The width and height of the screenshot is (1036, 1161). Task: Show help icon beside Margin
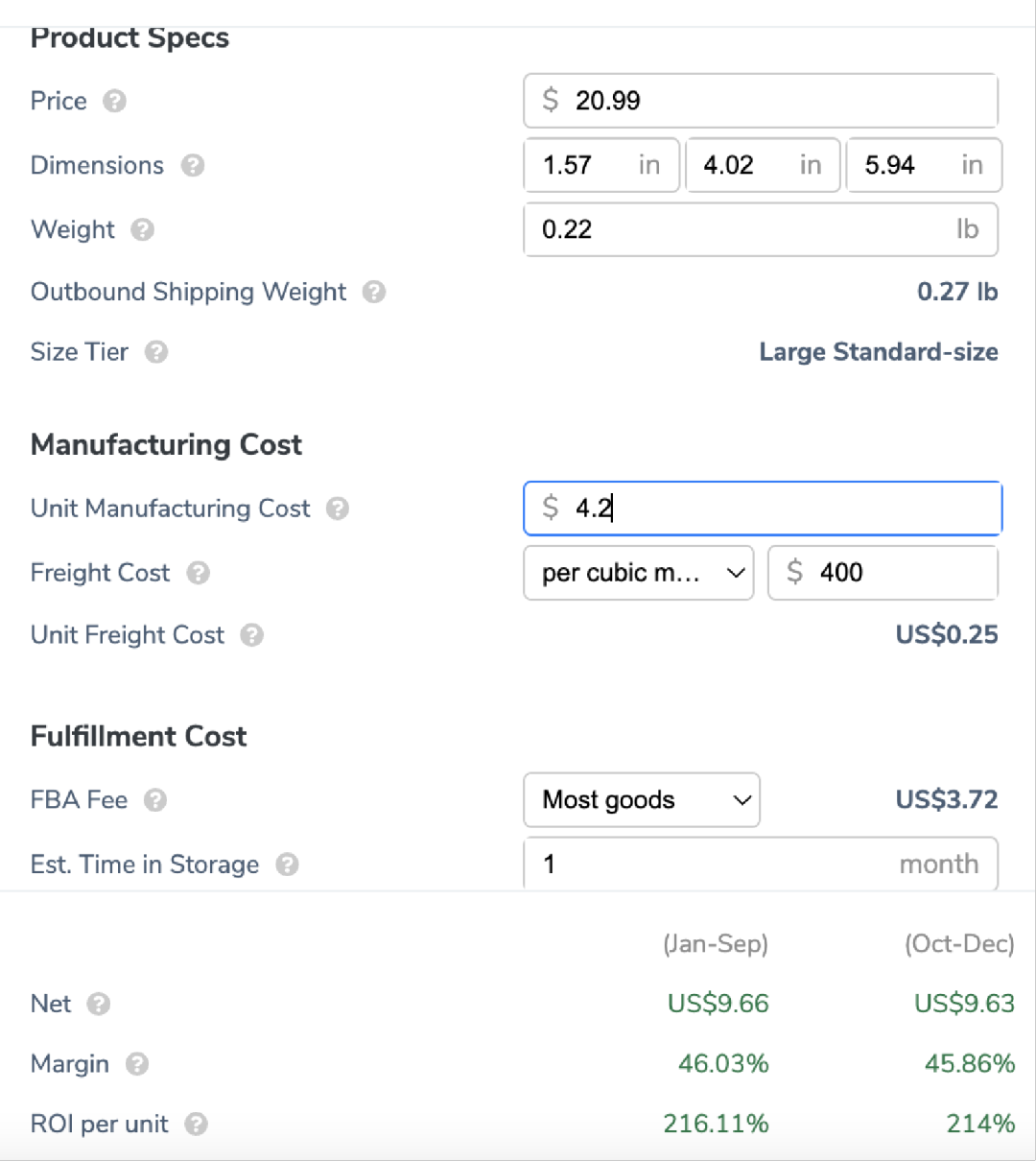click(x=137, y=1064)
